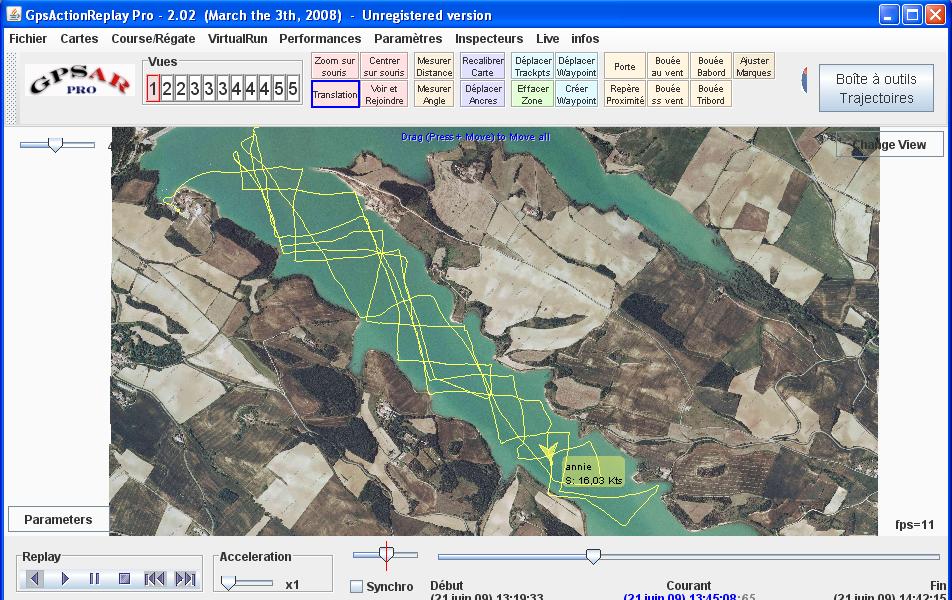Click the Change View button
This screenshot has width=952, height=600.
[889, 145]
